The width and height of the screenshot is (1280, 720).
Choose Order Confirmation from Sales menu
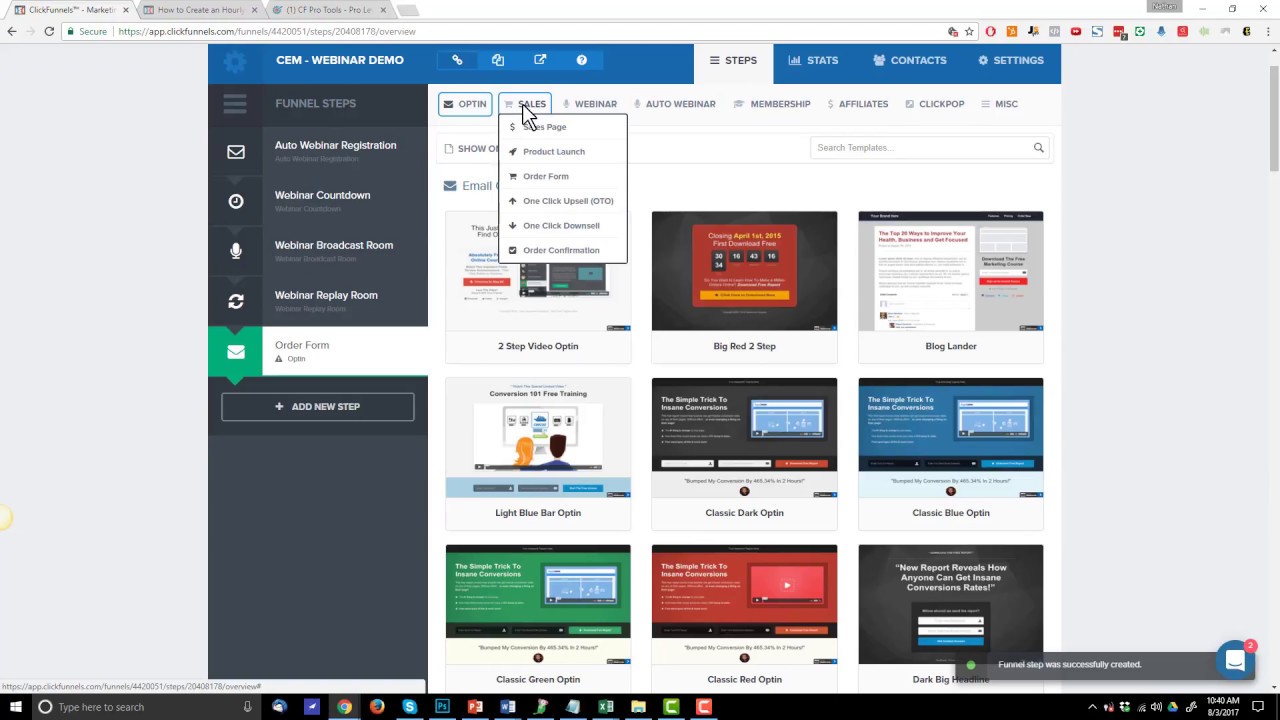click(562, 250)
